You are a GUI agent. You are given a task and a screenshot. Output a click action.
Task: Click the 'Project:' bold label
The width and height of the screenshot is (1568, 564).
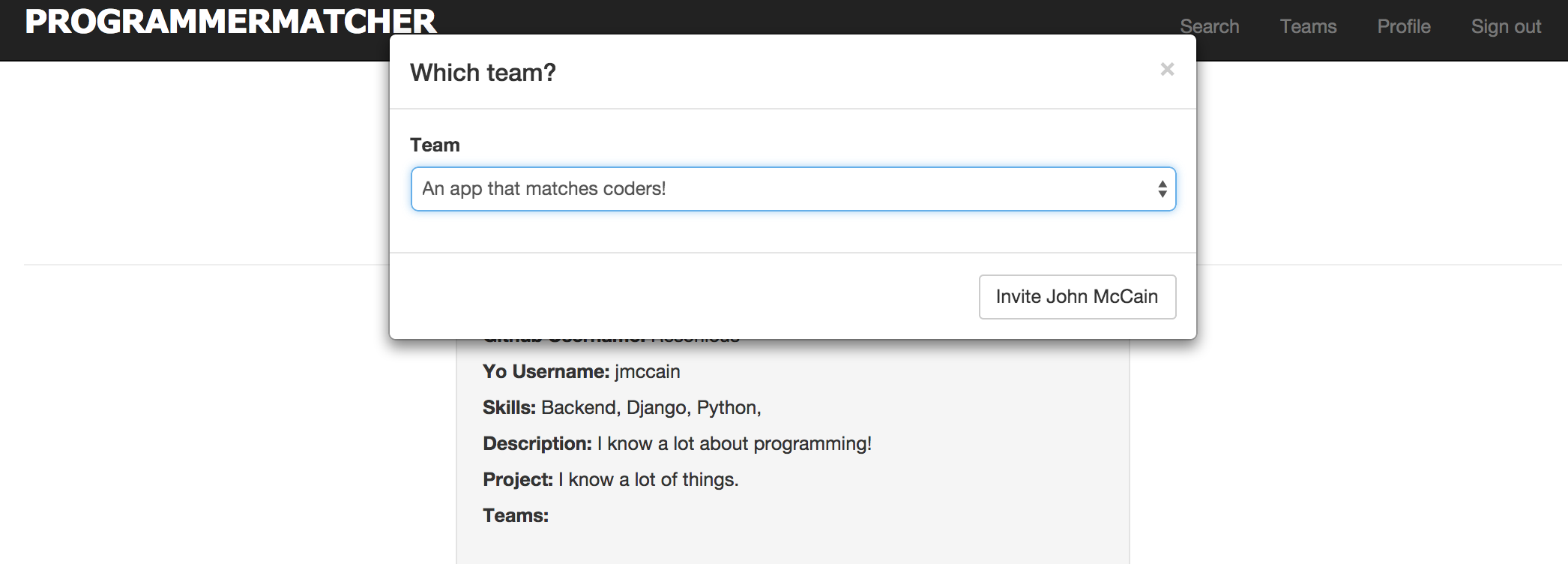(517, 480)
